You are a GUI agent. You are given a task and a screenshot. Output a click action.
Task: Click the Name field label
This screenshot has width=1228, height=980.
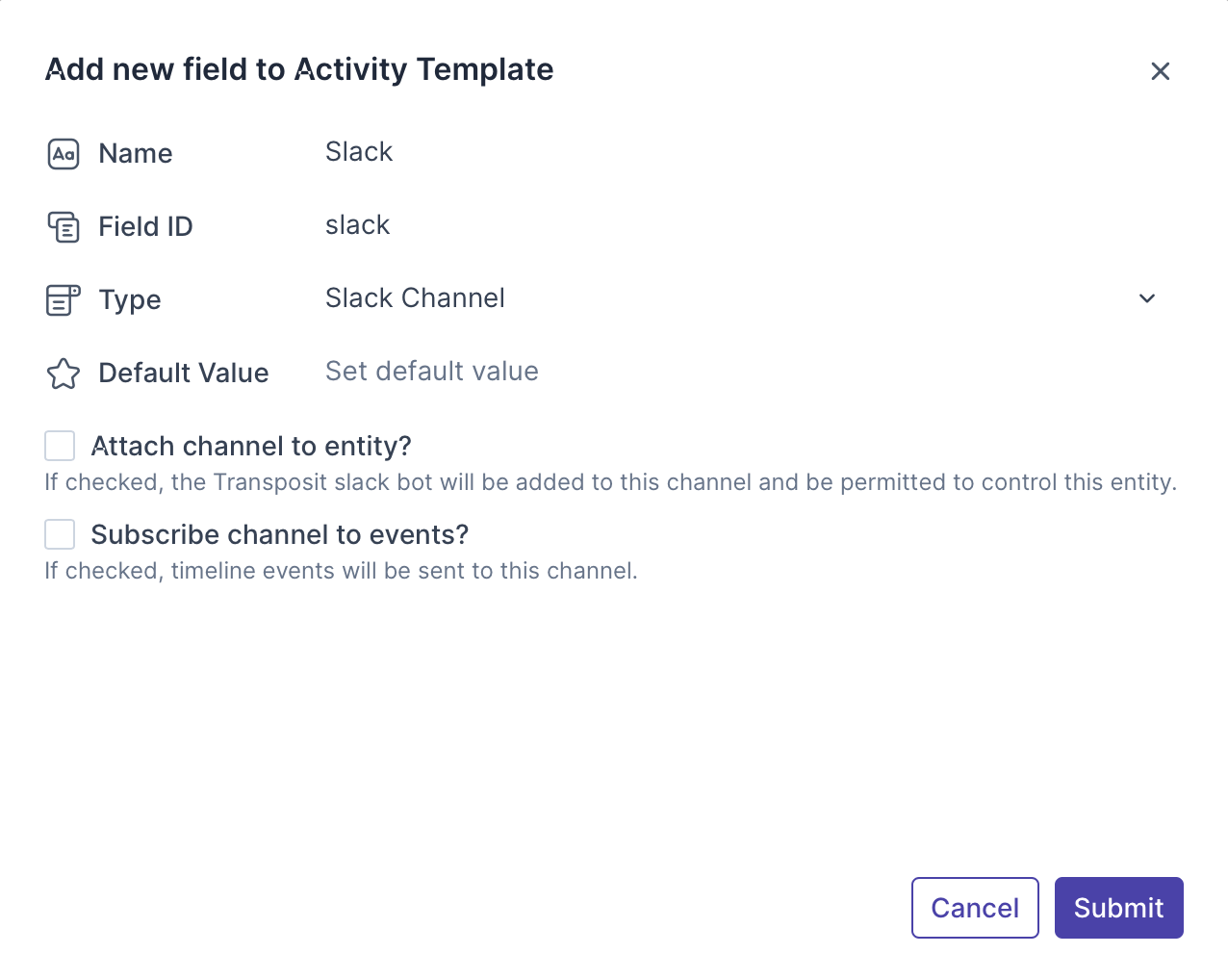[136, 154]
